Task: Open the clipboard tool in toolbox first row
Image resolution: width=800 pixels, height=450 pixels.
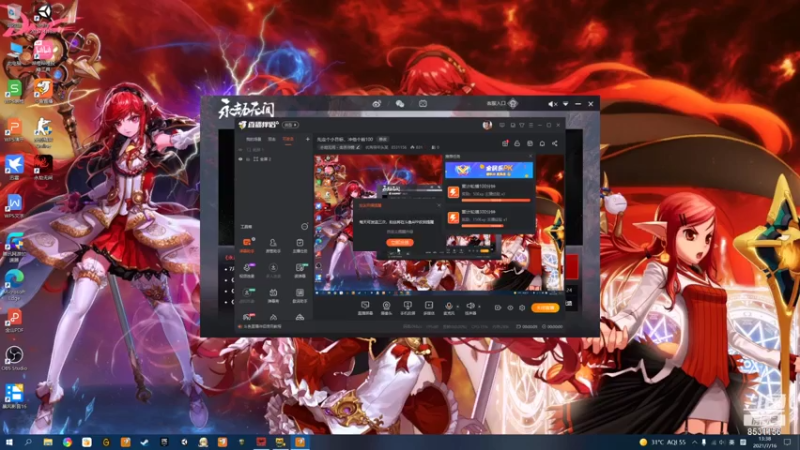Action: tap(299, 245)
